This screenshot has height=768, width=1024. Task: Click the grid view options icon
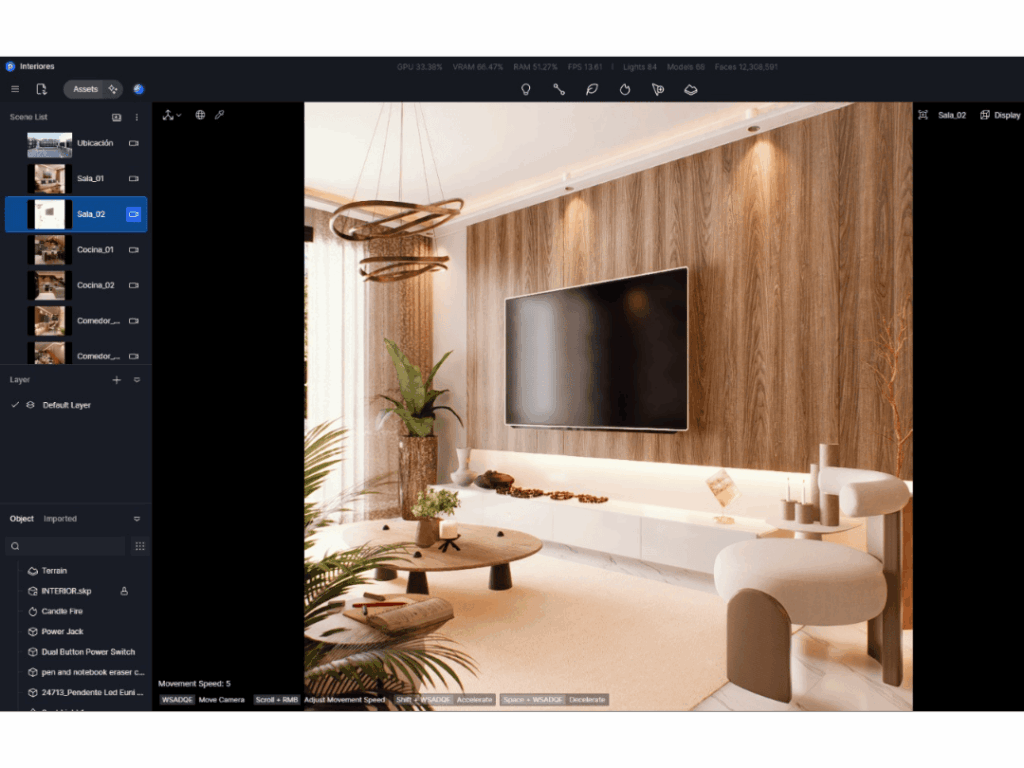(140, 546)
